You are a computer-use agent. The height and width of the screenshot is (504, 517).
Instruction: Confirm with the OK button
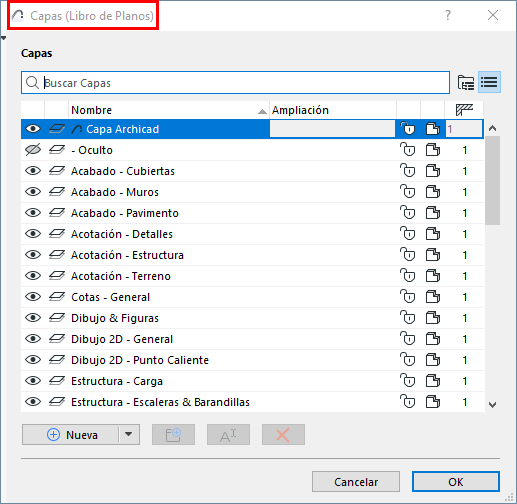point(456,482)
